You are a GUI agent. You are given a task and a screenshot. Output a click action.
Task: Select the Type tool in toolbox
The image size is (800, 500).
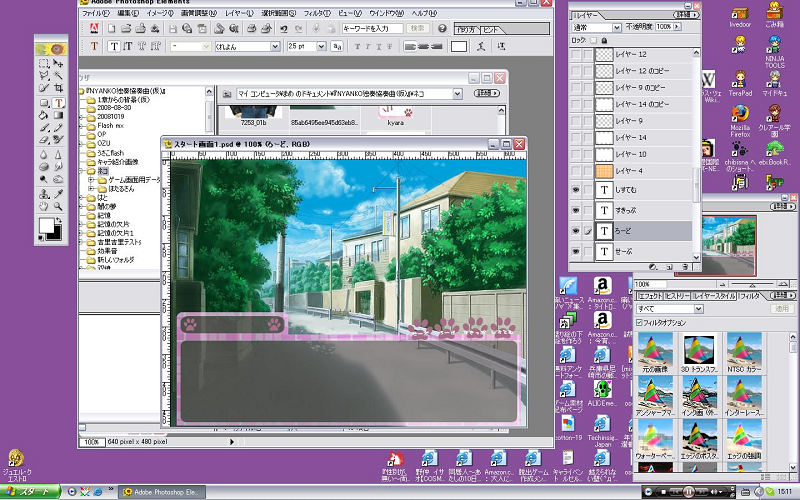(58, 103)
